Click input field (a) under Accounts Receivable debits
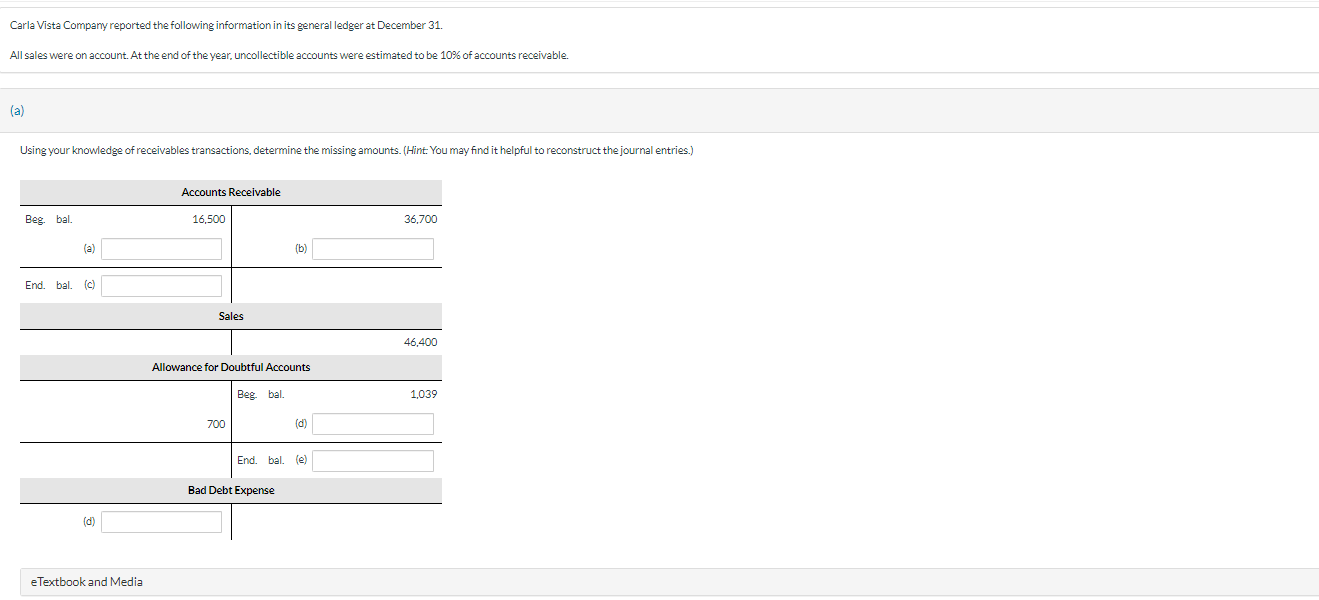 tap(160, 248)
